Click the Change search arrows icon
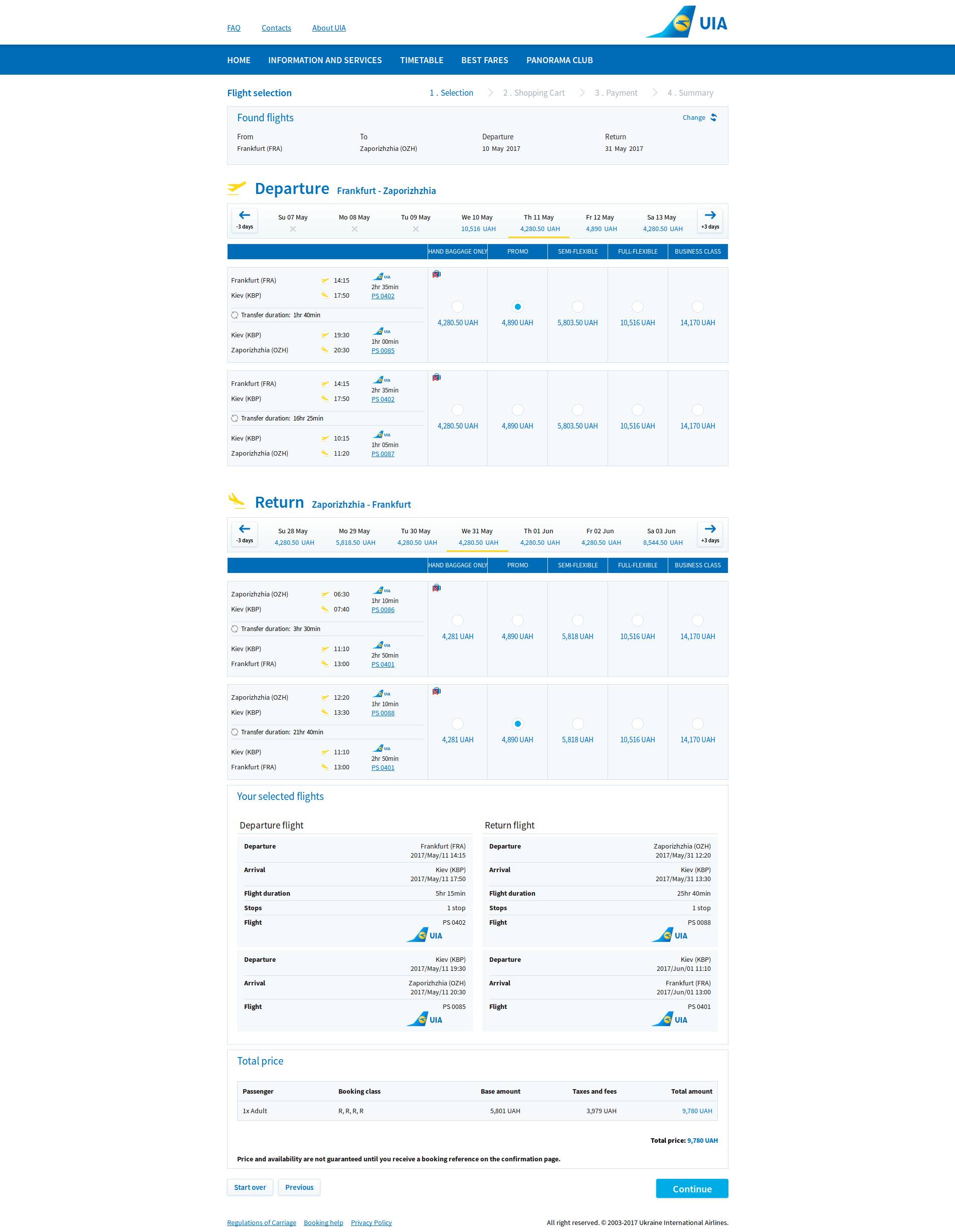Viewport: 955px width, 1232px height. click(x=713, y=117)
